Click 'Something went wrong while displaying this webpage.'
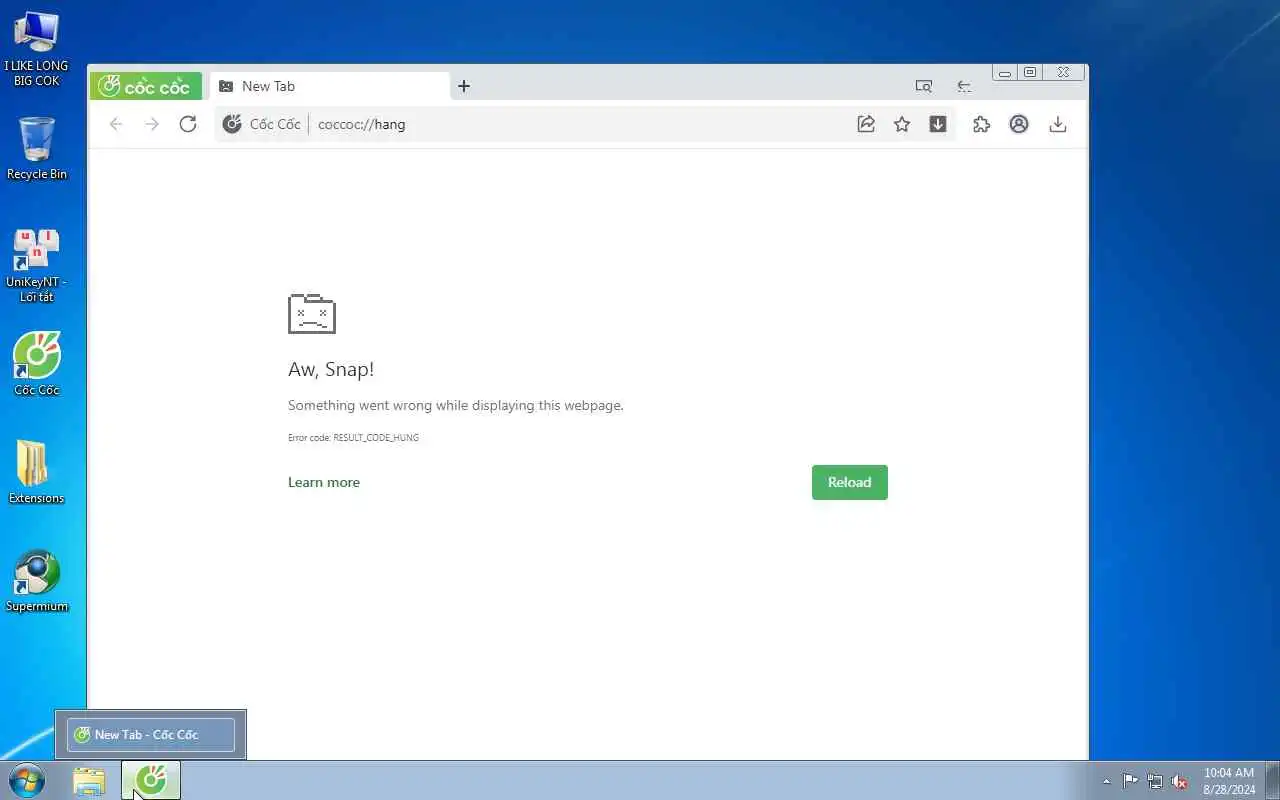The height and width of the screenshot is (800, 1280). [456, 405]
